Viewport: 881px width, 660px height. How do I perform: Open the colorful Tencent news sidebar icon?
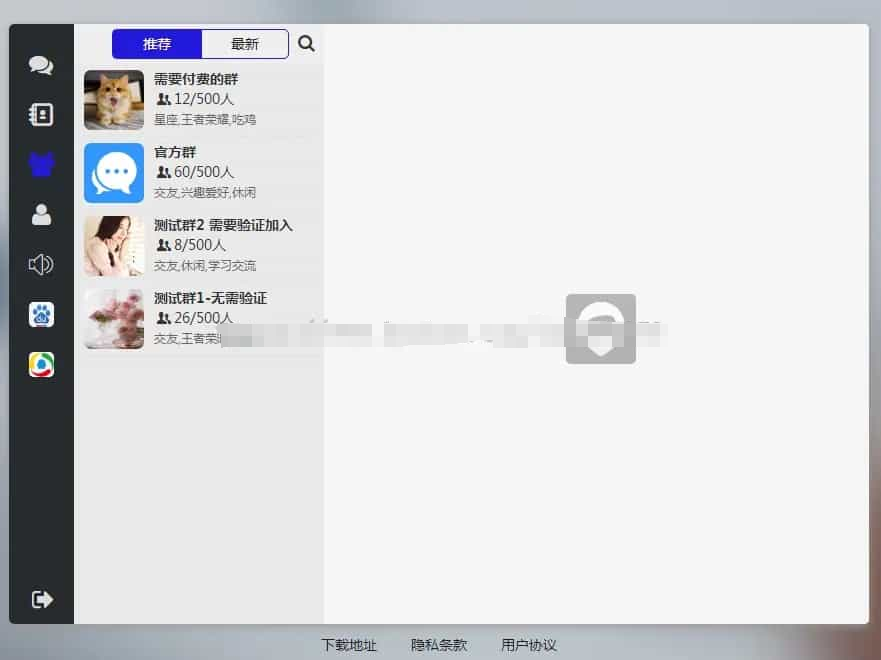pos(41,365)
